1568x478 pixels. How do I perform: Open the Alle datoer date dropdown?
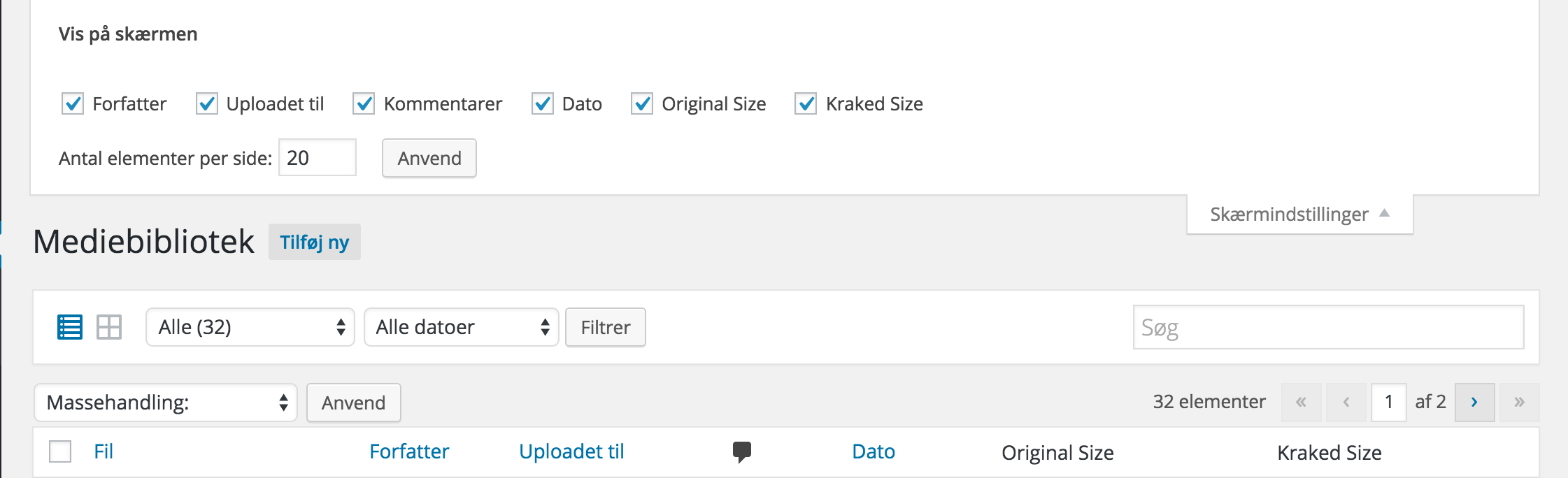click(x=462, y=327)
